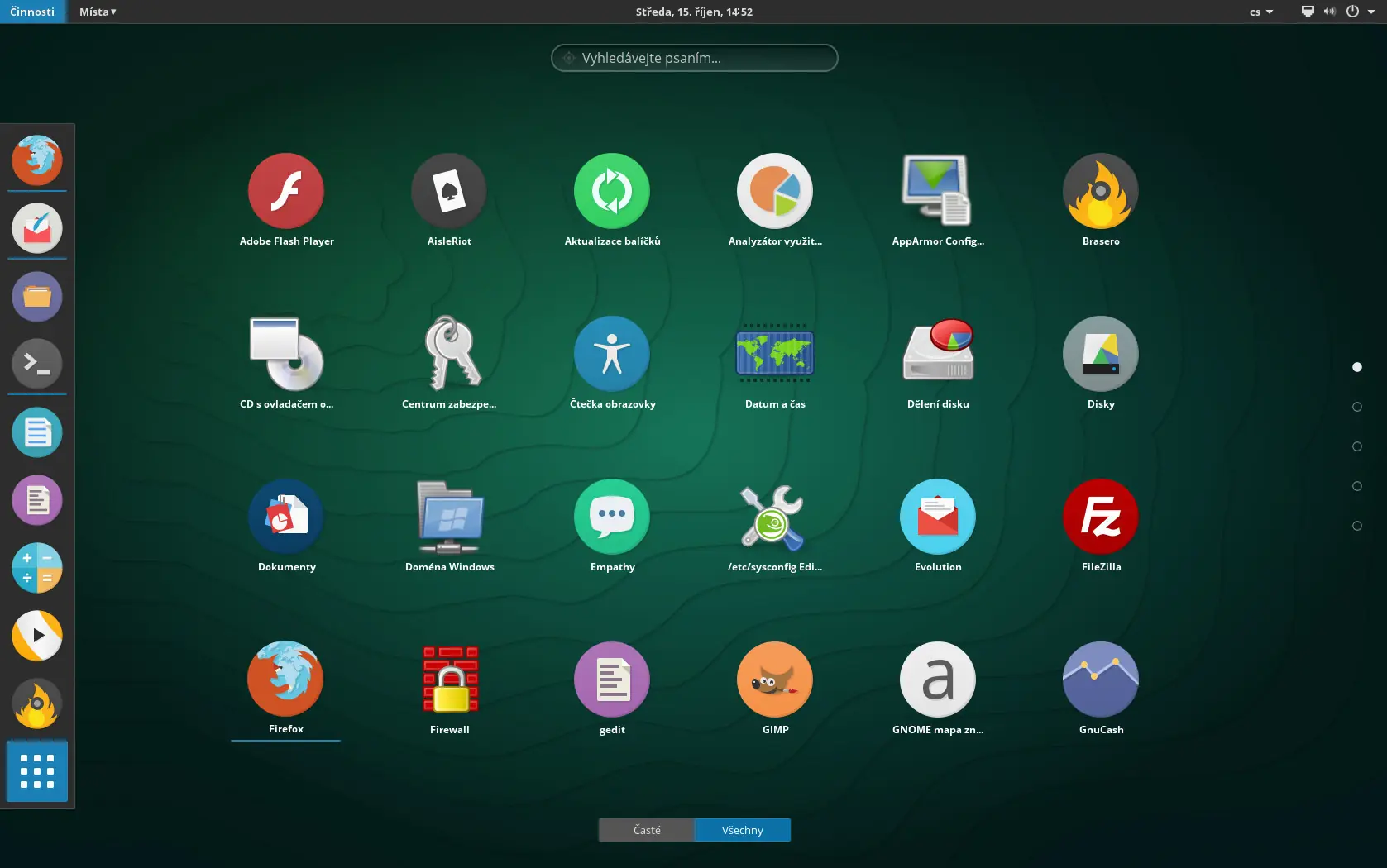Launch Adobe Flash Player from the app grid
Screen dimensions: 1387x868
click(x=286, y=191)
